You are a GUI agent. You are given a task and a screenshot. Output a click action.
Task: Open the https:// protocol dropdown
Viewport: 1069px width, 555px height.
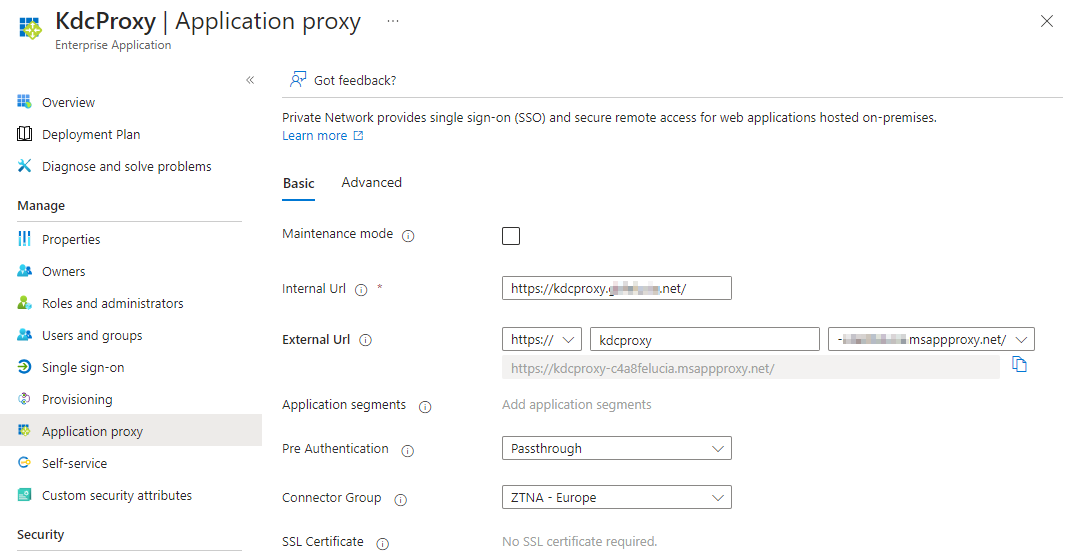point(541,340)
